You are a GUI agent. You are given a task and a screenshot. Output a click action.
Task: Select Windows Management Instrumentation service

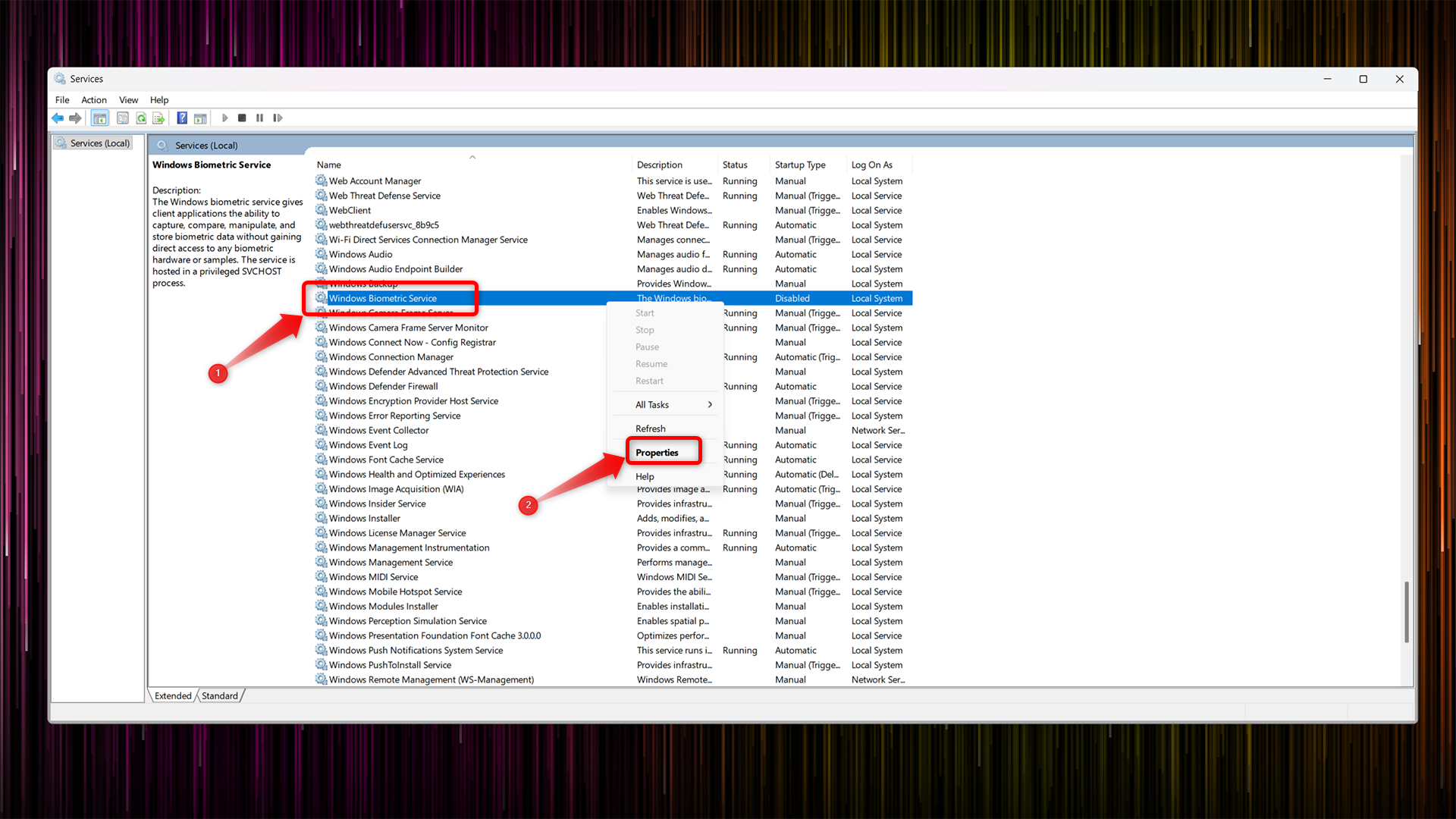point(409,548)
